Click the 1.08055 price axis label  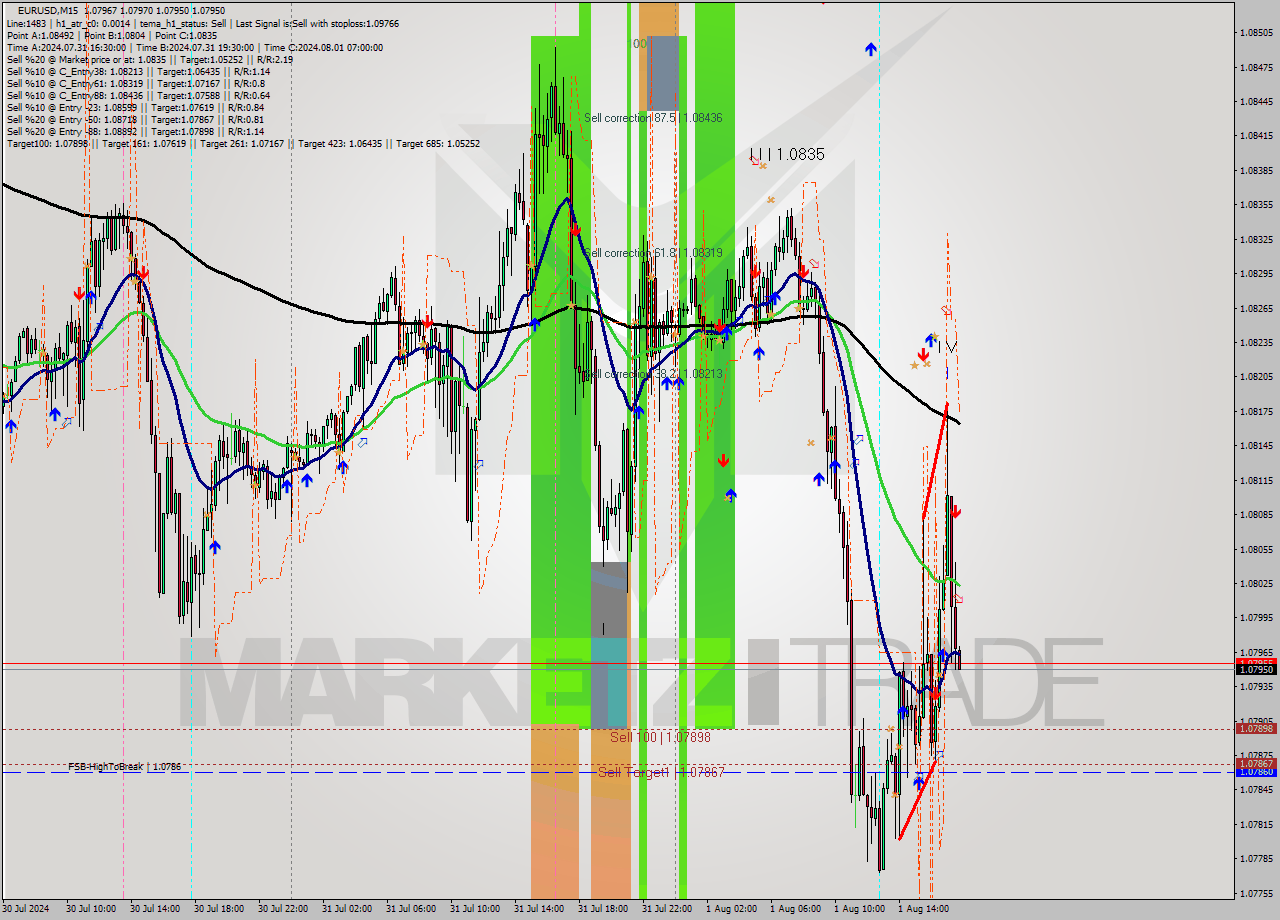click(x=1256, y=550)
